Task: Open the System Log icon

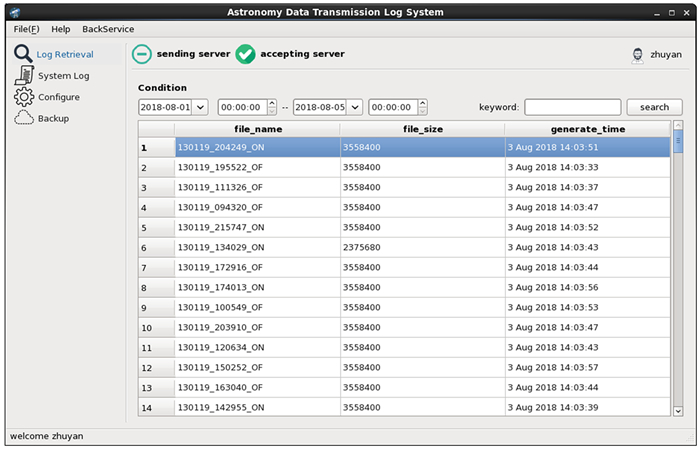Action: tap(23, 75)
